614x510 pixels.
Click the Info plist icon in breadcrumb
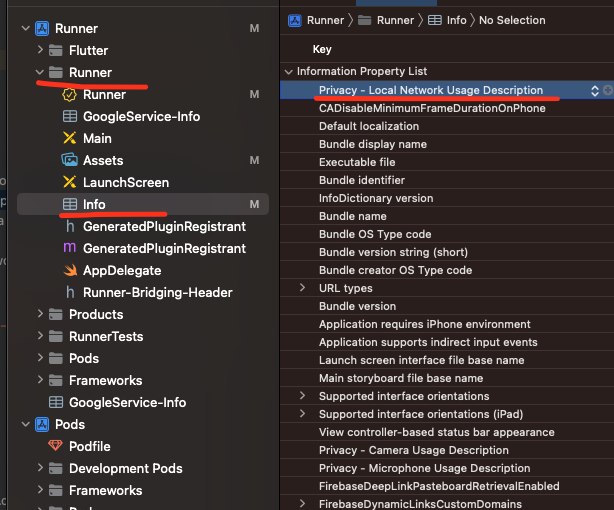coord(434,20)
